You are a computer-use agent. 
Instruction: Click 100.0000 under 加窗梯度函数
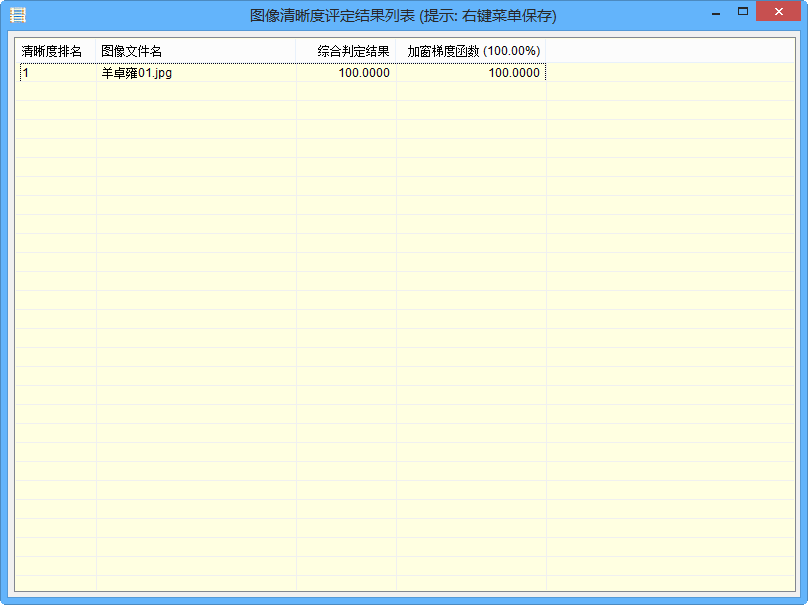coord(514,73)
